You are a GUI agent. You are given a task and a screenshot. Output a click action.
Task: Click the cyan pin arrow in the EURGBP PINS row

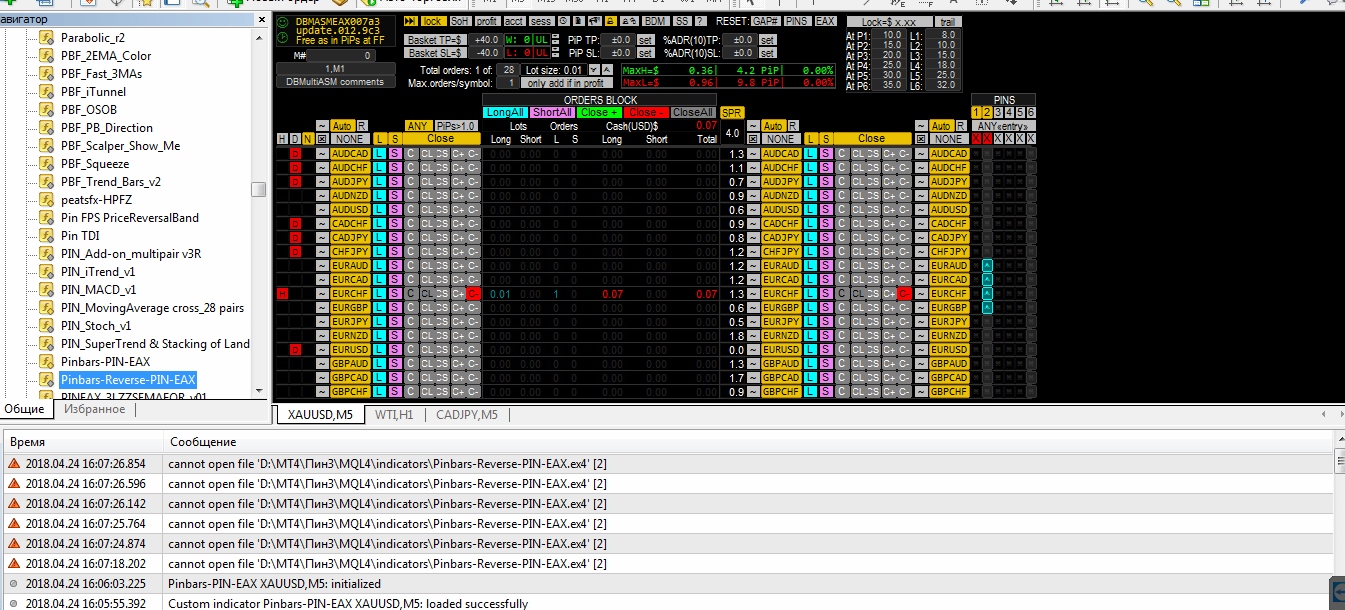coord(987,308)
